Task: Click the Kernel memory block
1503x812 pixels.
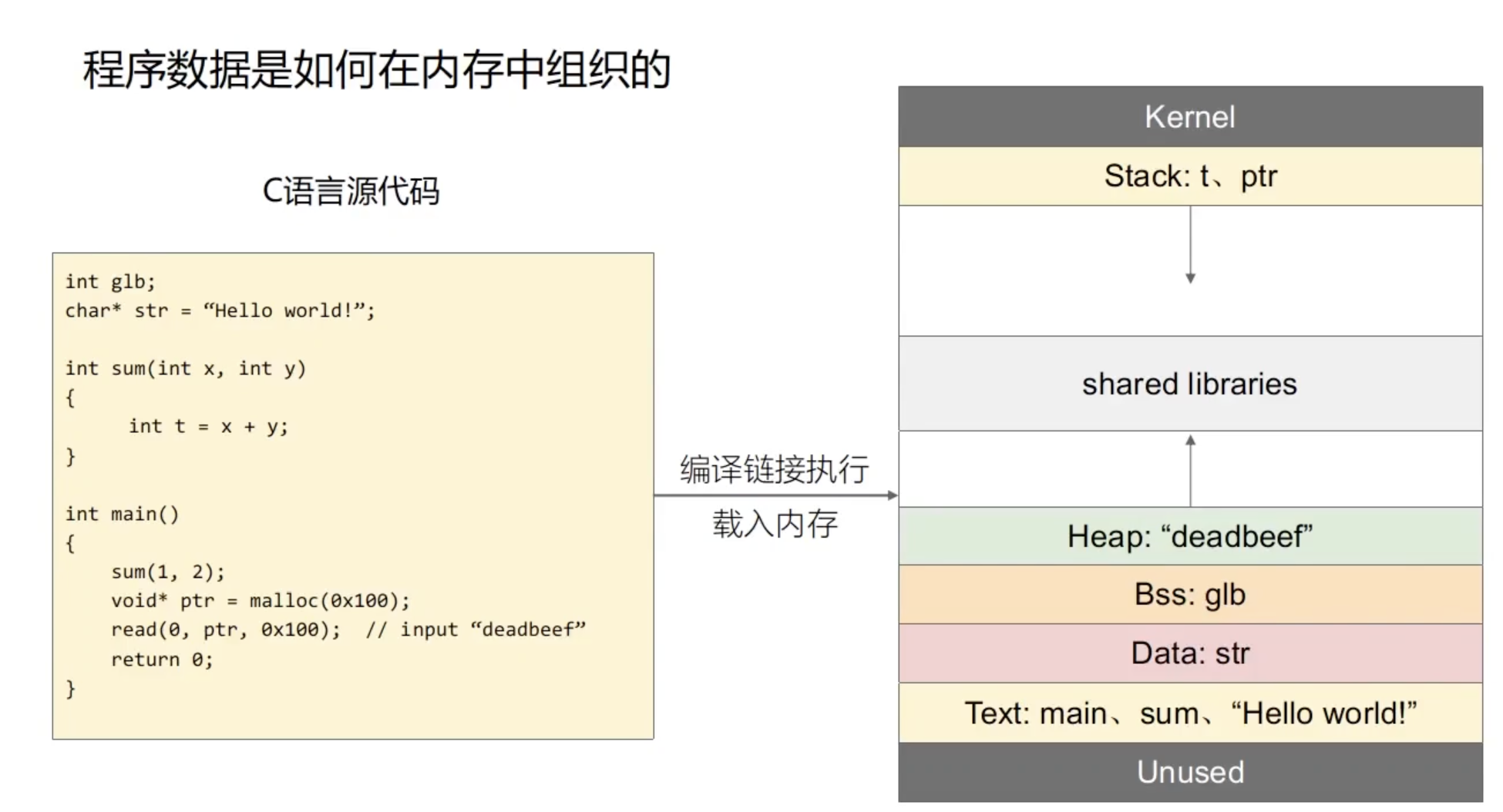Action: 1190,116
